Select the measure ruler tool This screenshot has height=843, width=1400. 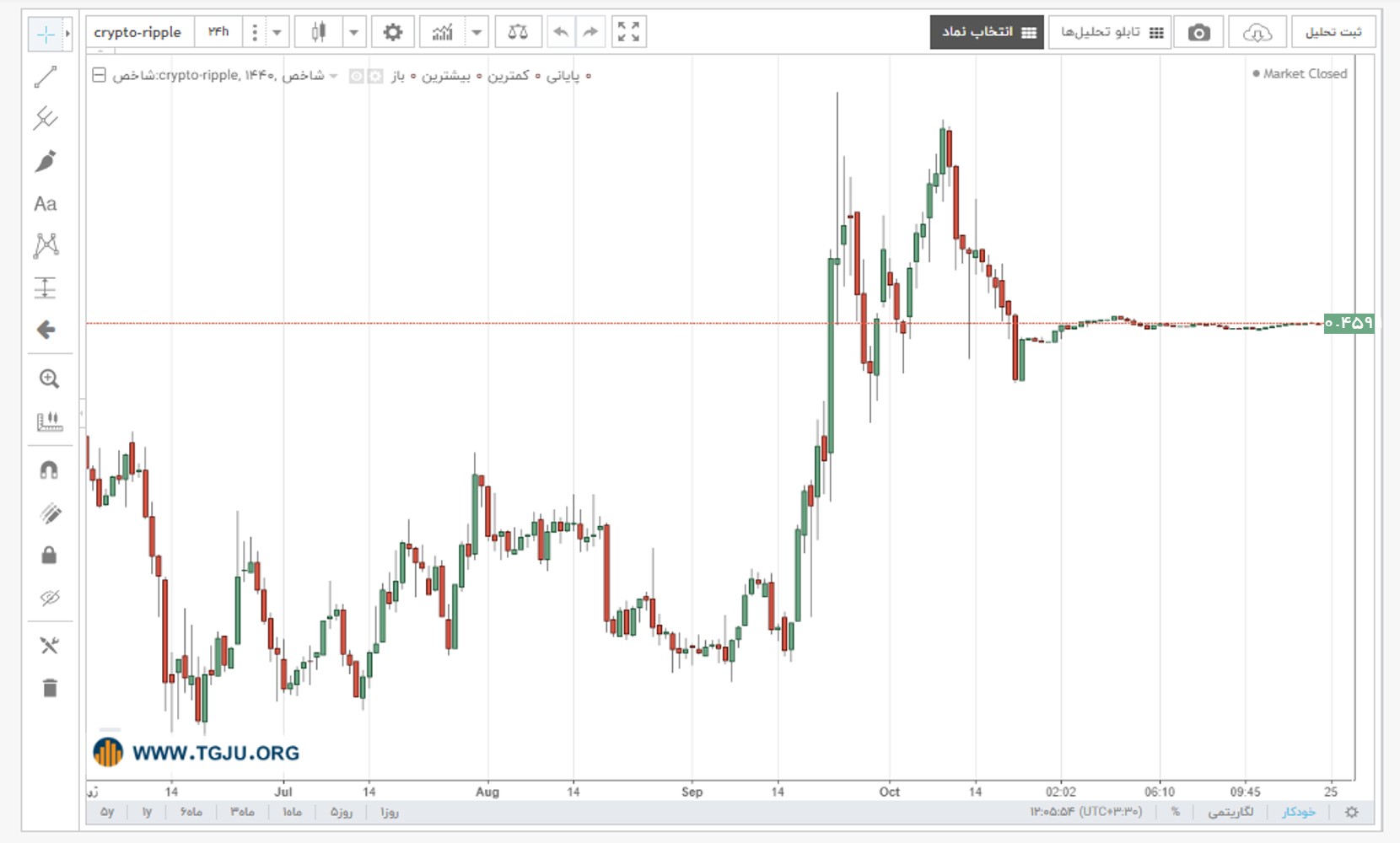pos(49,421)
